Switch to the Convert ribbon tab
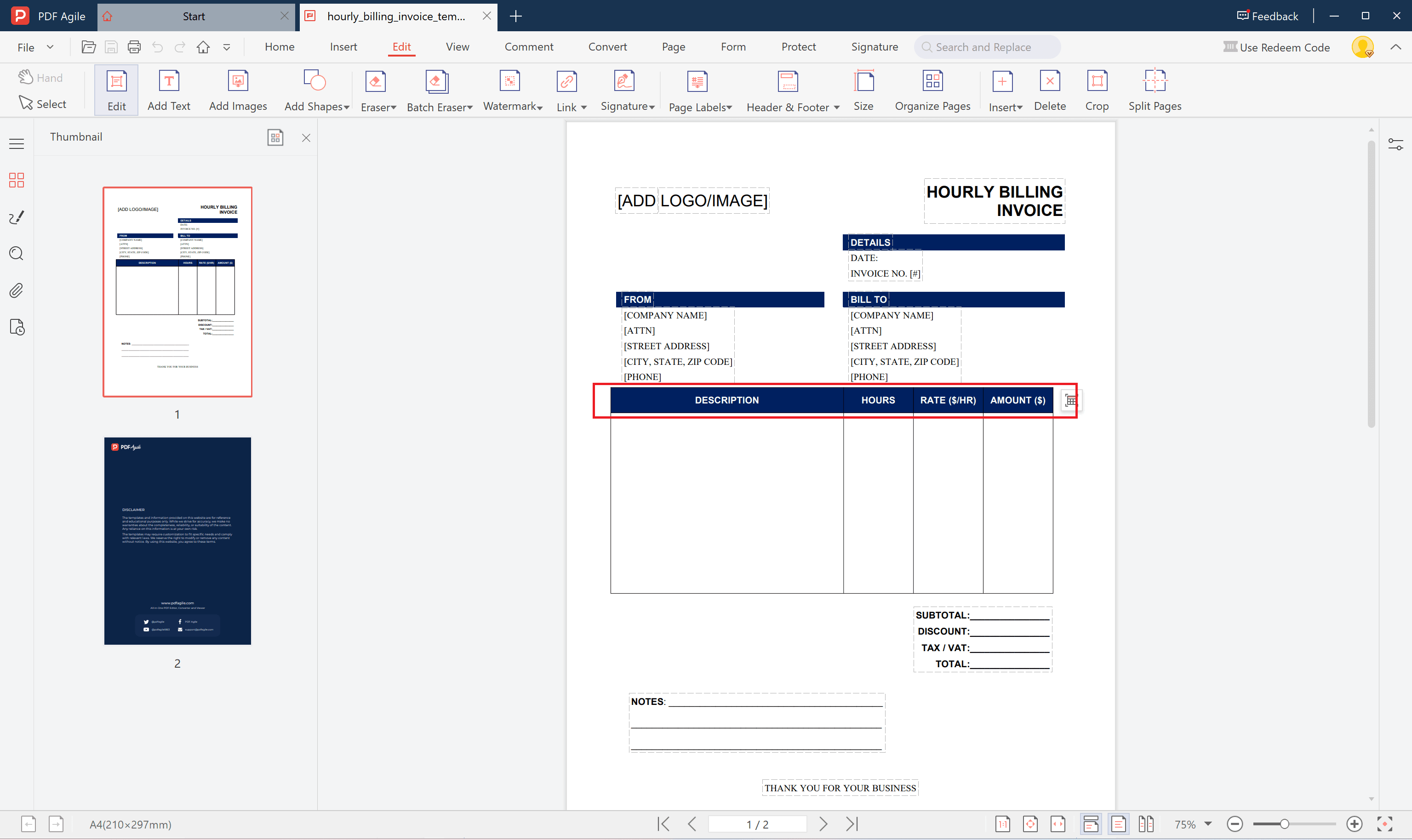This screenshot has width=1412, height=840. (606, 47)
